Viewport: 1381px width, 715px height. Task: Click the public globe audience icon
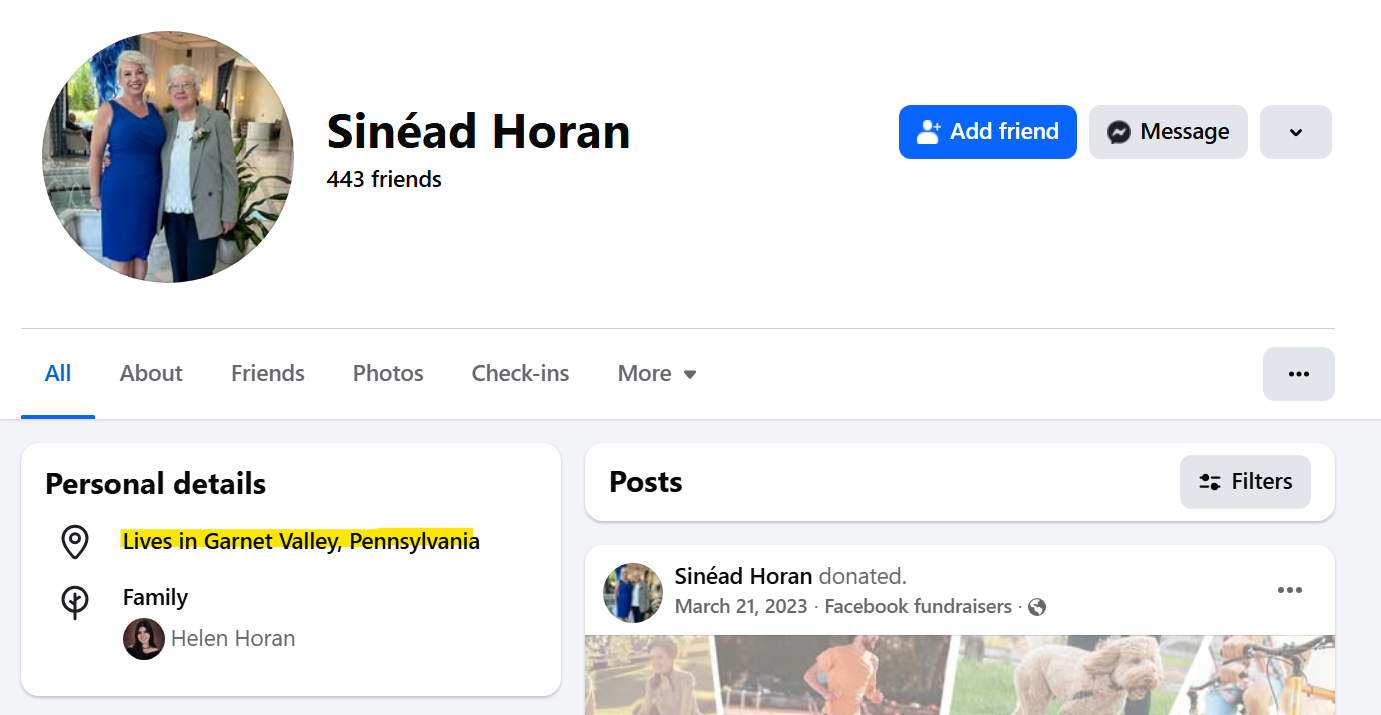(1037, 607)
